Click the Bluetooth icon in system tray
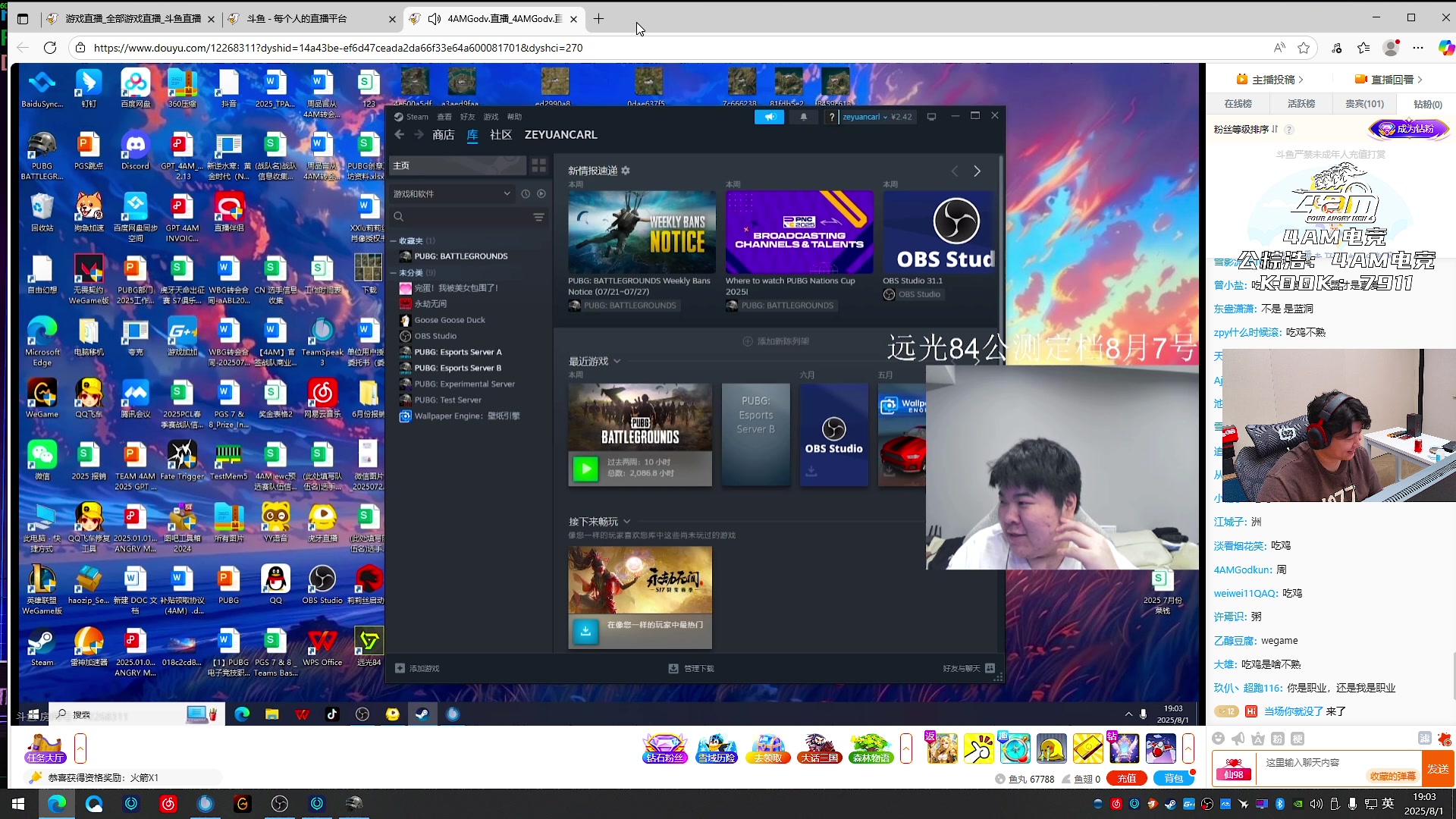Viewport: 1456px width, 819px height. click(x=1280, y=804)
